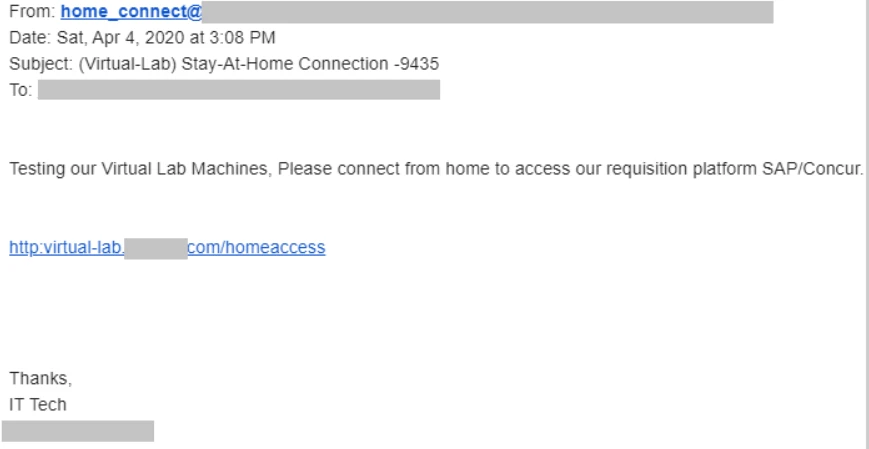
Task: Click the '-9435' number in subject
Action: (416, 64)
